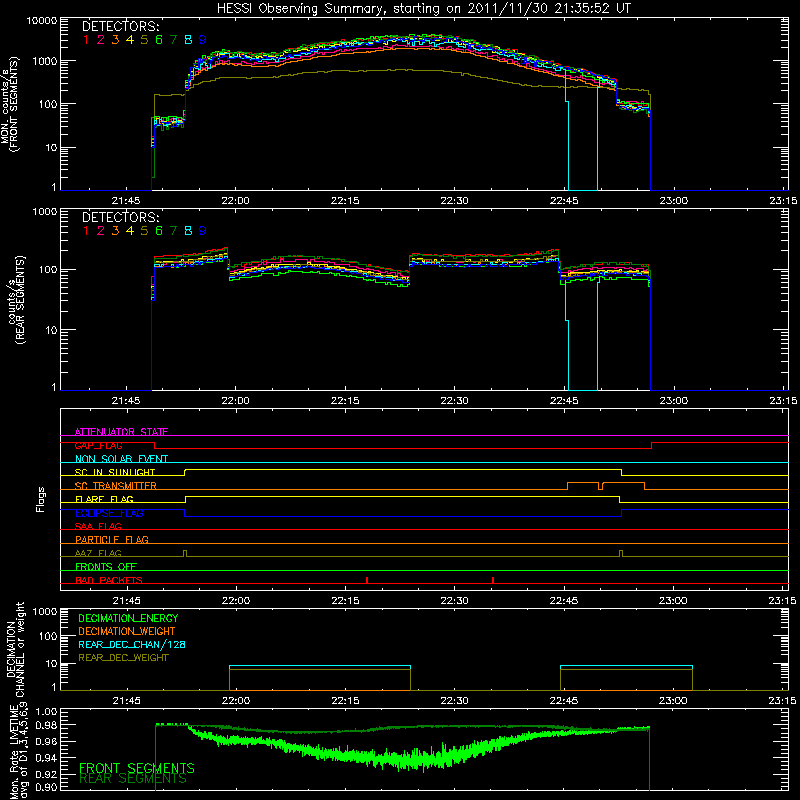This screenshot has width=800, height=800.
Task: Click the BAD_PACKETS flag label
Action: pos(109,580)
